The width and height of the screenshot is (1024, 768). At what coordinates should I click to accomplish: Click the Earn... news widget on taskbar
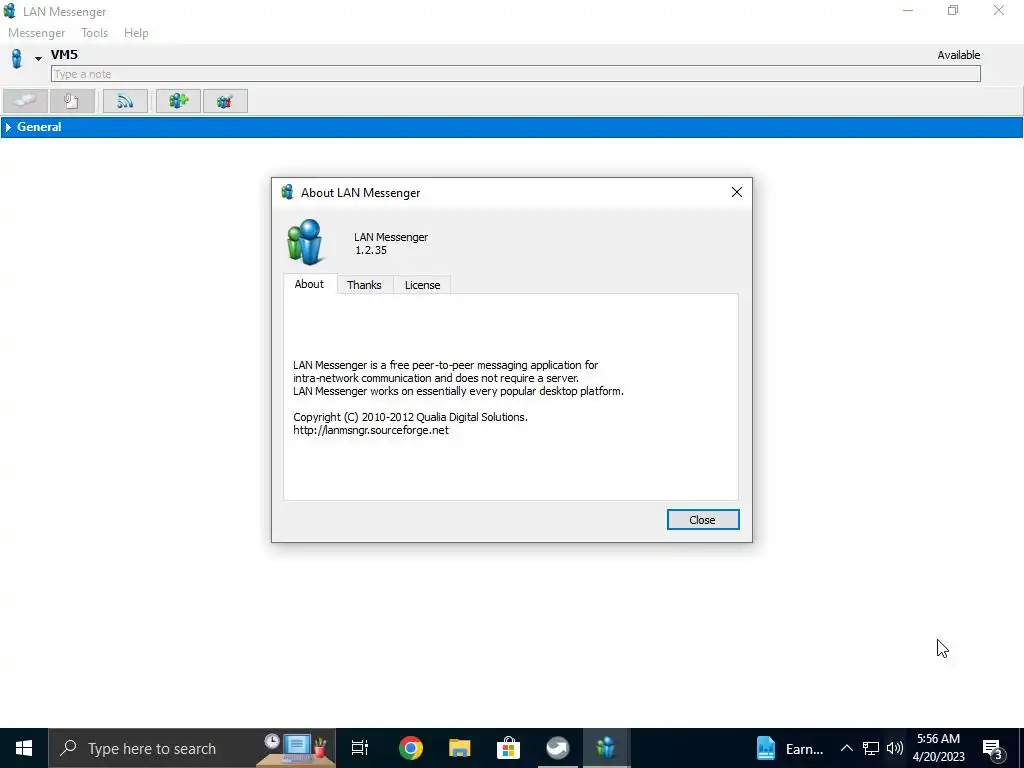(x=791, y=748)
